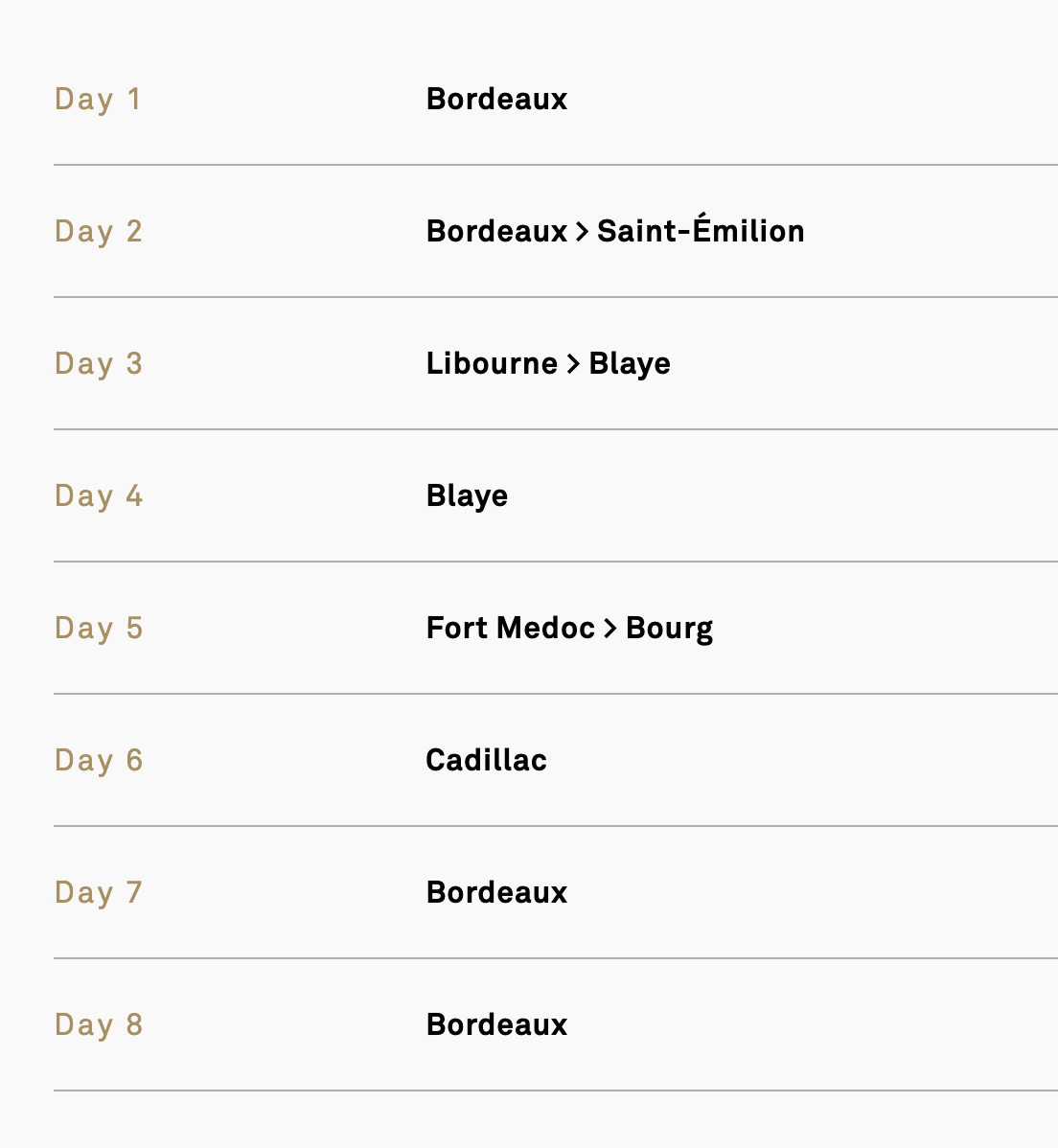Viewport: 1058px width, 1148px height.
Task: Click the arrow between Bordeaux and Saint-Émilion
Action: (582, 232)
